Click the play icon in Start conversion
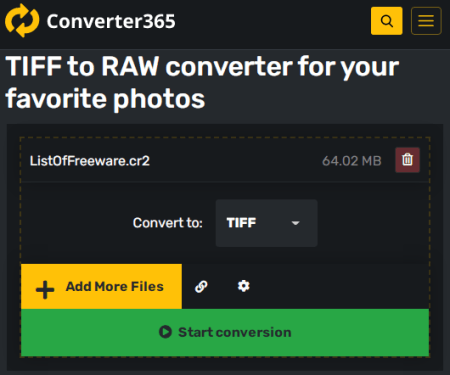Image resolution: width=450 pixels, height=375 pixels. (165, 332)
